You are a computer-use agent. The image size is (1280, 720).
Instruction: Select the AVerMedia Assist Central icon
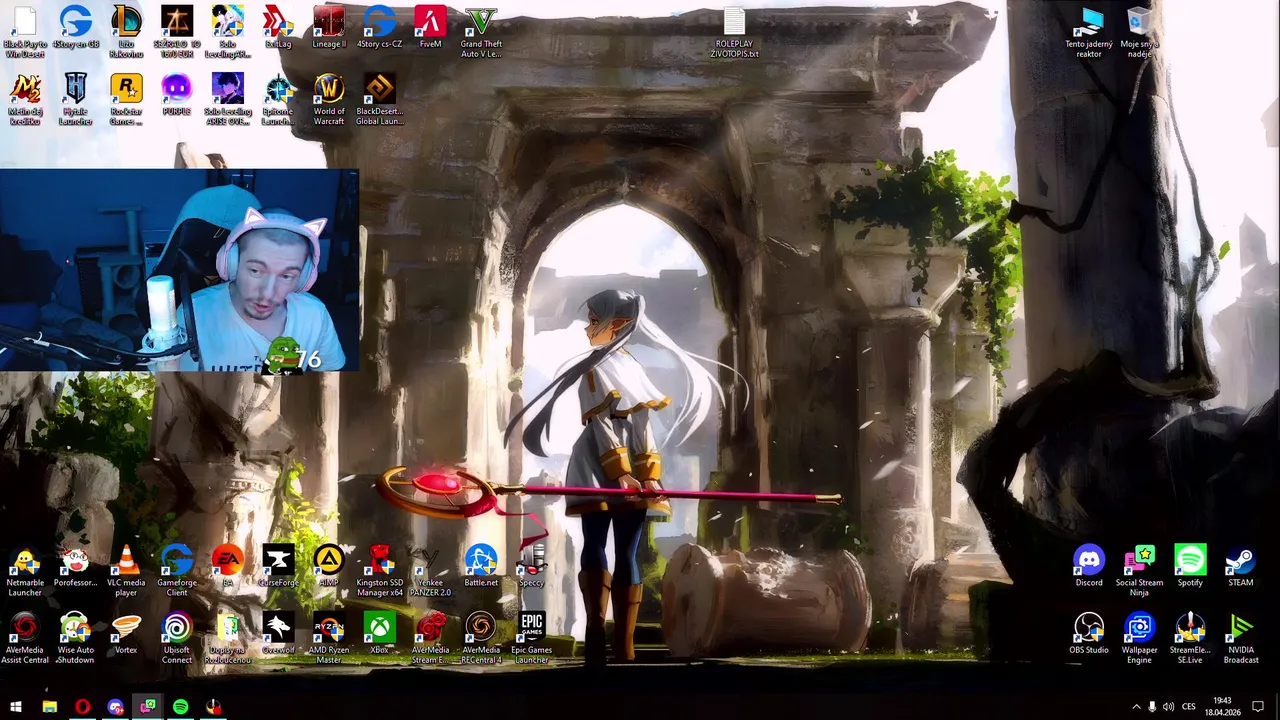25,639
